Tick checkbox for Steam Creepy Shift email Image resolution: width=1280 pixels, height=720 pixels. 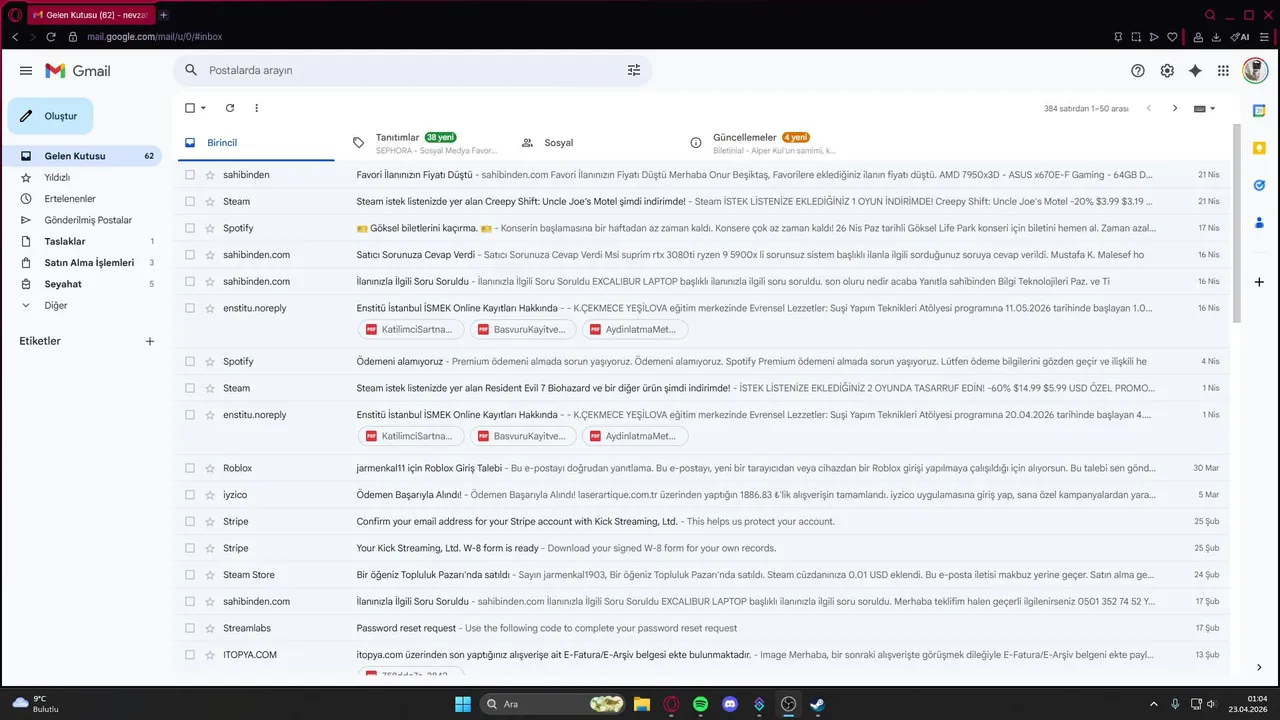(x=190, y=201)
